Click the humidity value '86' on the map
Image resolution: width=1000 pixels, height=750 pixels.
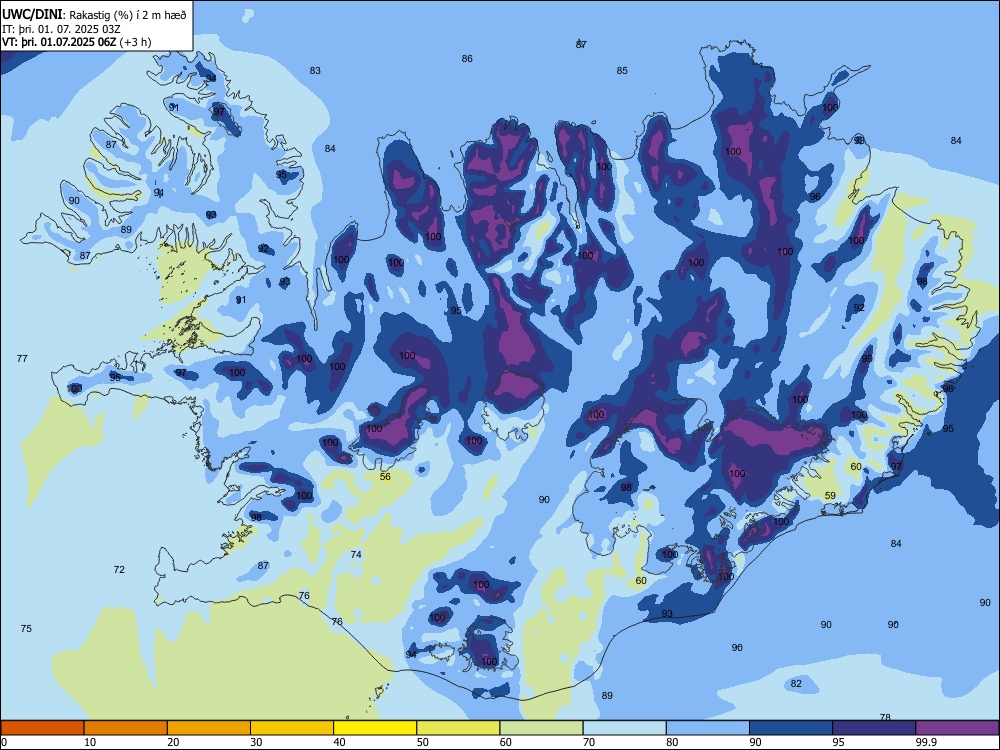point(467,59)
